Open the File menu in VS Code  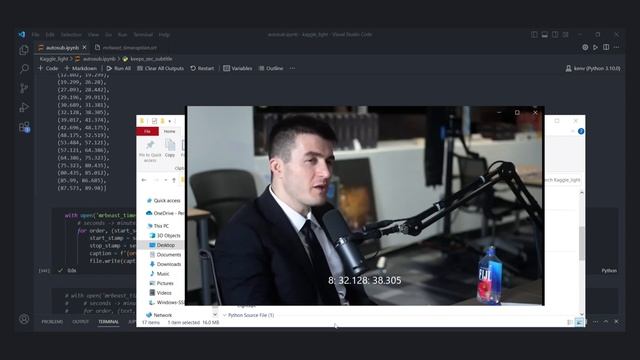[x=36, y=35]
